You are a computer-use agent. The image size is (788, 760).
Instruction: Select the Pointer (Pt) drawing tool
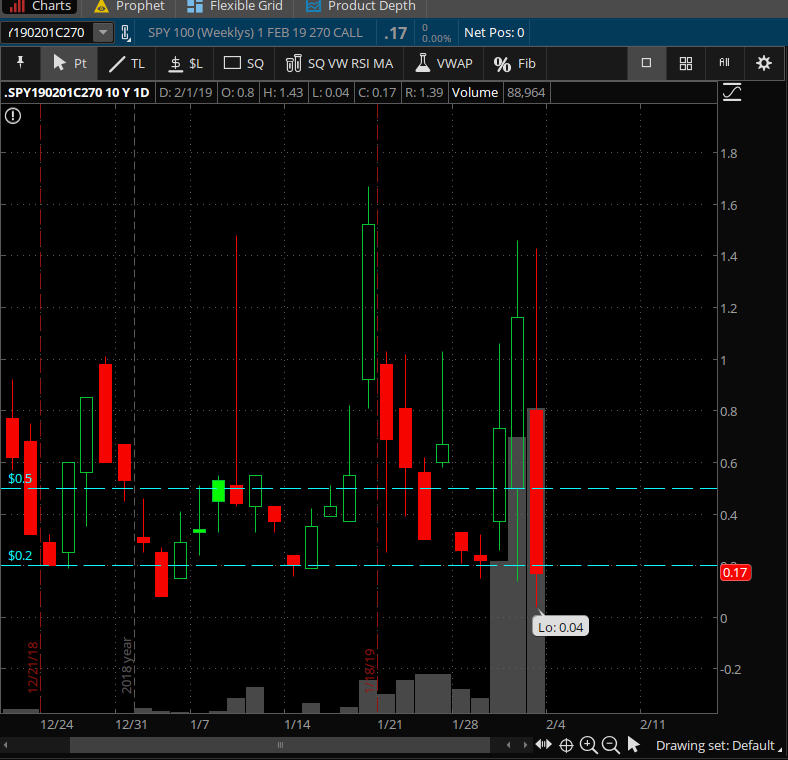(x=69, y=63)
